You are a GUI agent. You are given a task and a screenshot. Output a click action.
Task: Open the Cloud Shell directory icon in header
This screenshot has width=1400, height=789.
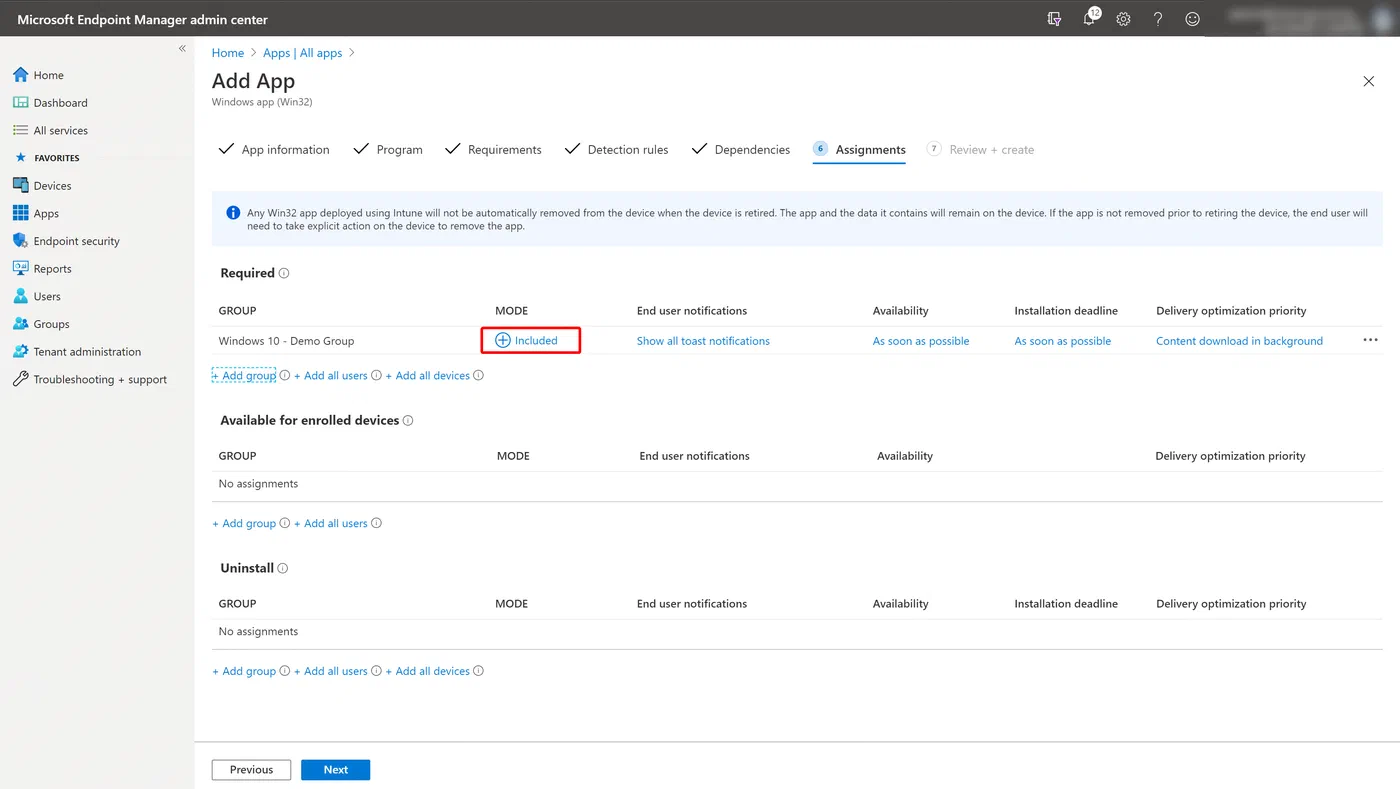click(x=1054, y=19)
